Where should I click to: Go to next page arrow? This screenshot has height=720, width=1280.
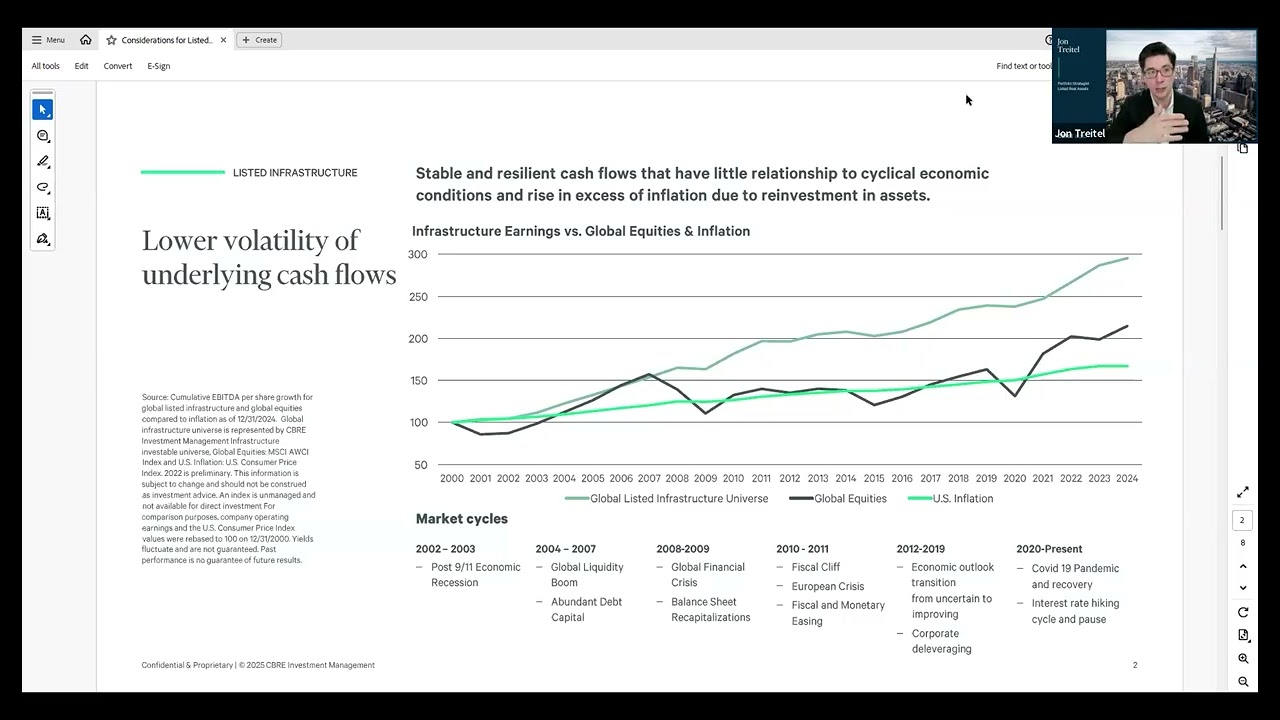(x=1243, y=588)
